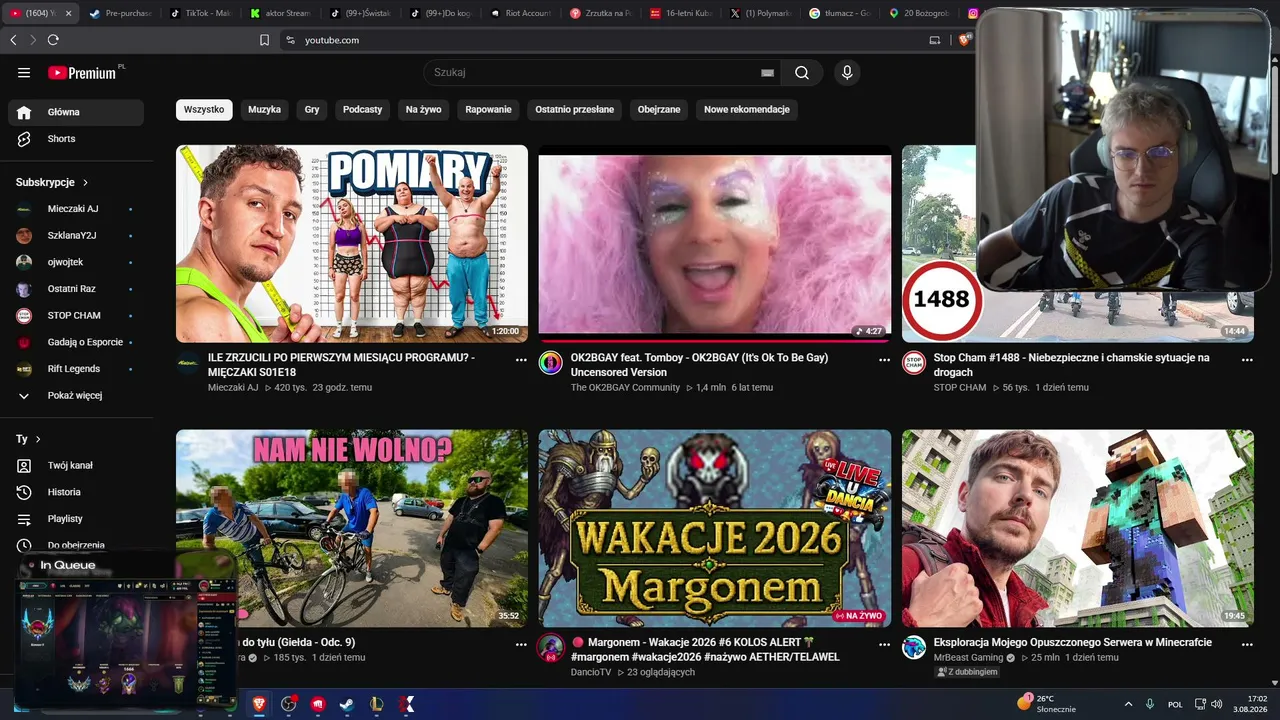Viewport: 1280px width, 720px height.
Task: Show hidden system tray icons
Action: coord(1128,704)
